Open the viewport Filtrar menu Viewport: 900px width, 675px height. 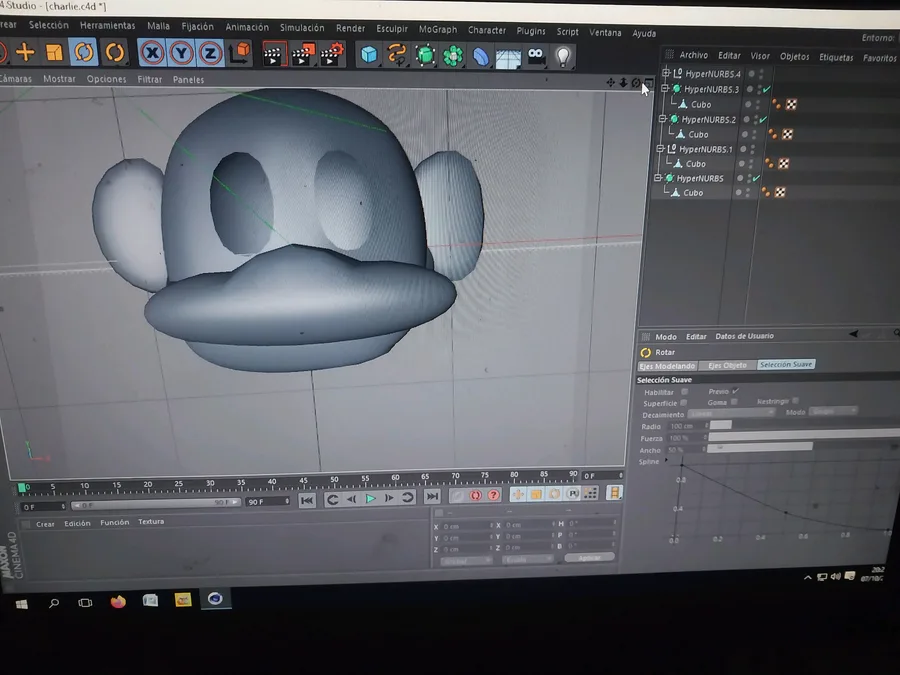(x=150, y=80)
